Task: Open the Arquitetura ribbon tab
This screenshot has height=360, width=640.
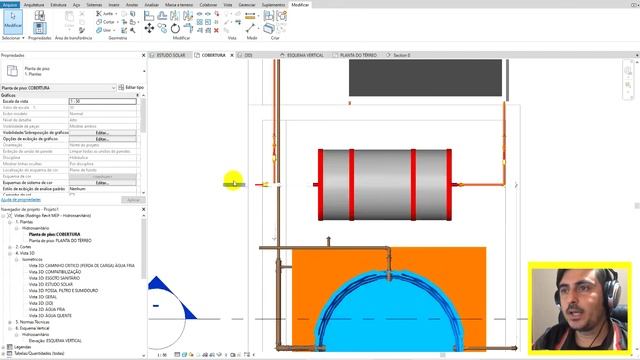Action: [x=34, y=5]
